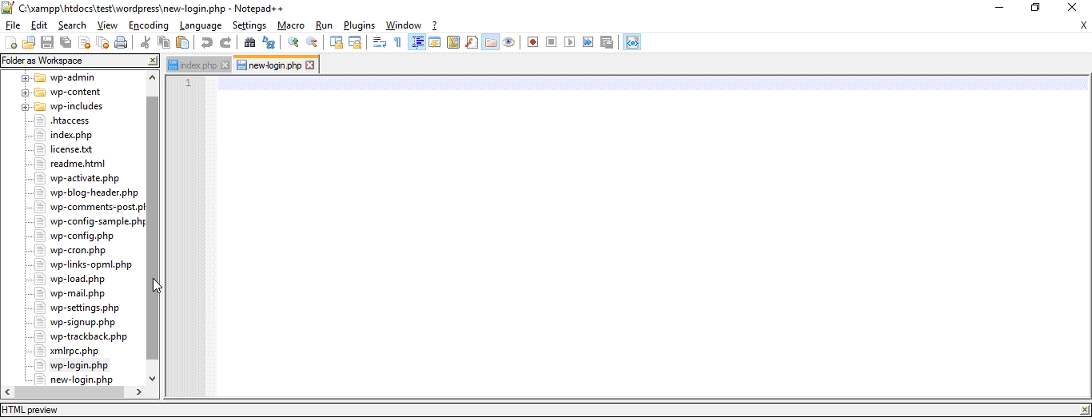The height and width of the screenshot is (420, 1092).
Task: Select wp-config.php in the file tree
Action: pos(81,236)
